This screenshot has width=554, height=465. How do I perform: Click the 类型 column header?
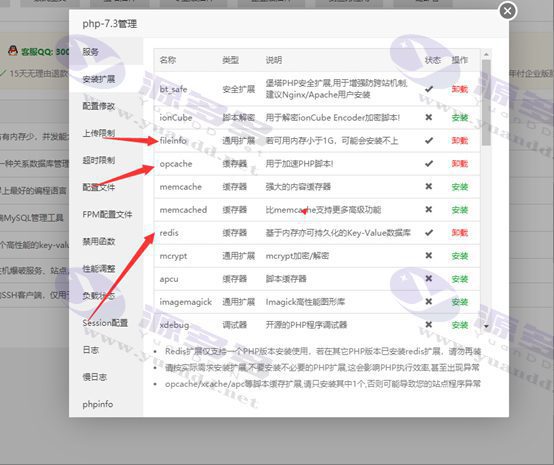[x=230, y=60]
